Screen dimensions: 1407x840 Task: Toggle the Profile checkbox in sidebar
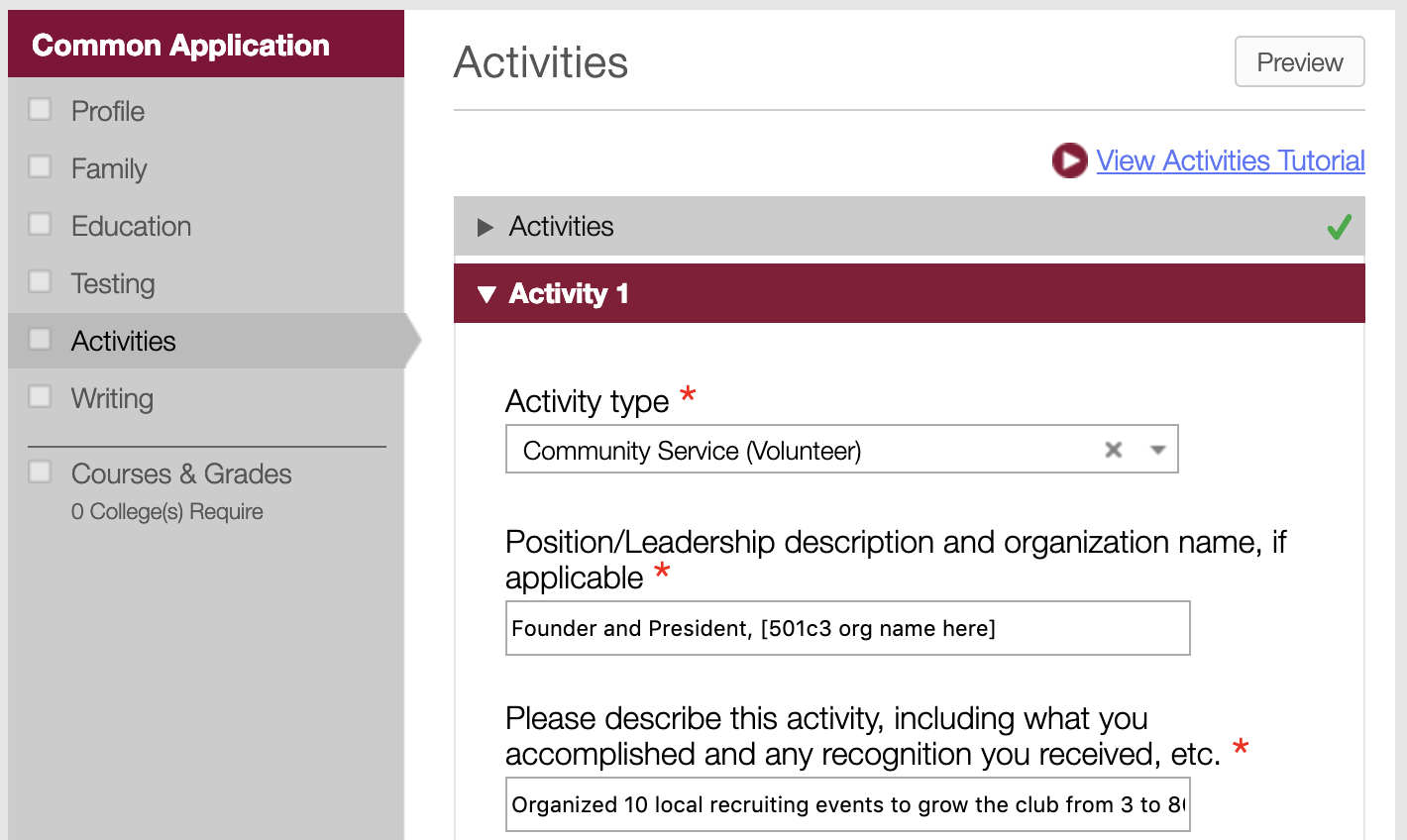click(40, 109)
